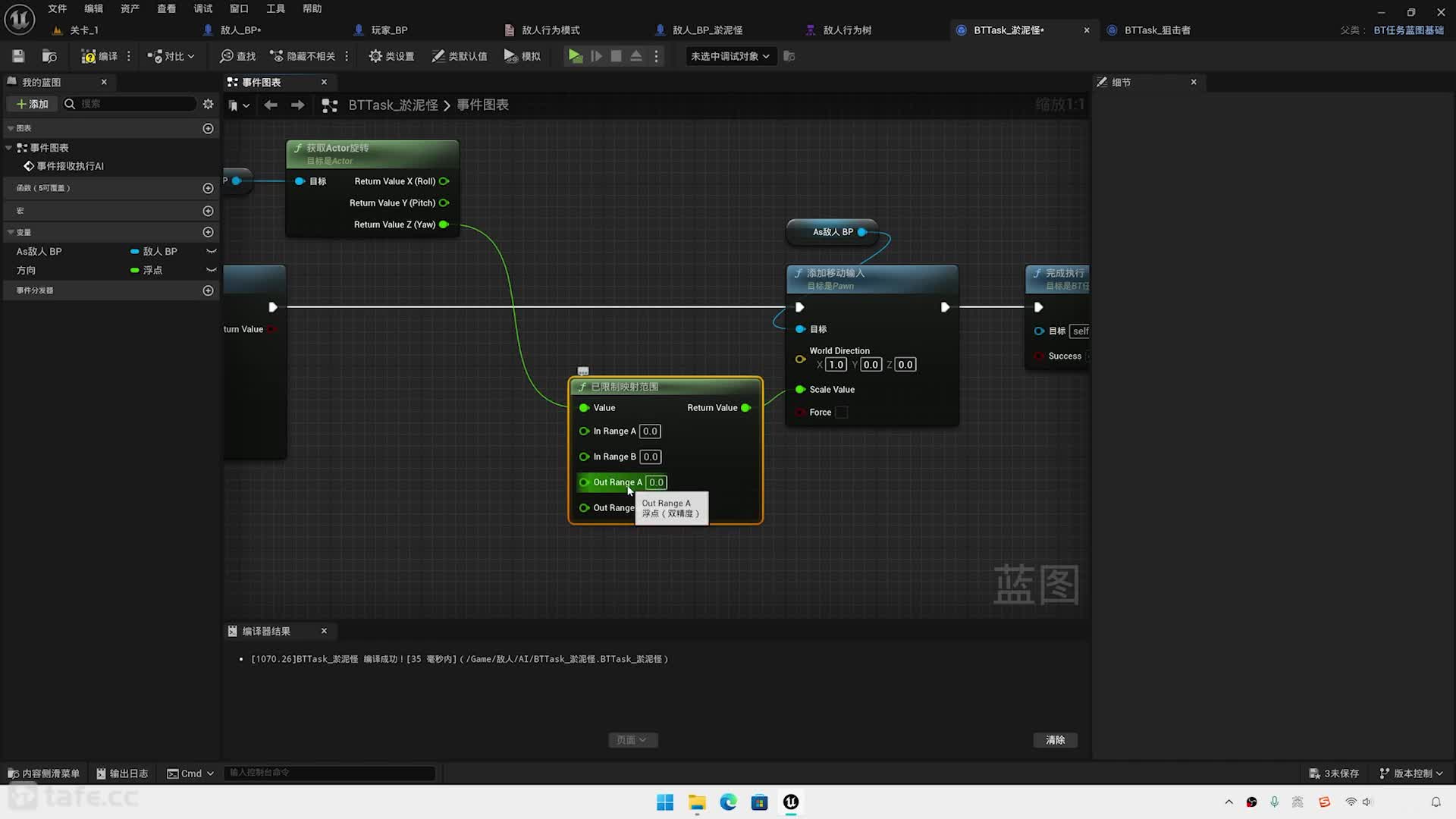Open the 对比 diff dropdown
This screenshot has height=819, width=1456.
pyautogui.click(x=171, y=56)
